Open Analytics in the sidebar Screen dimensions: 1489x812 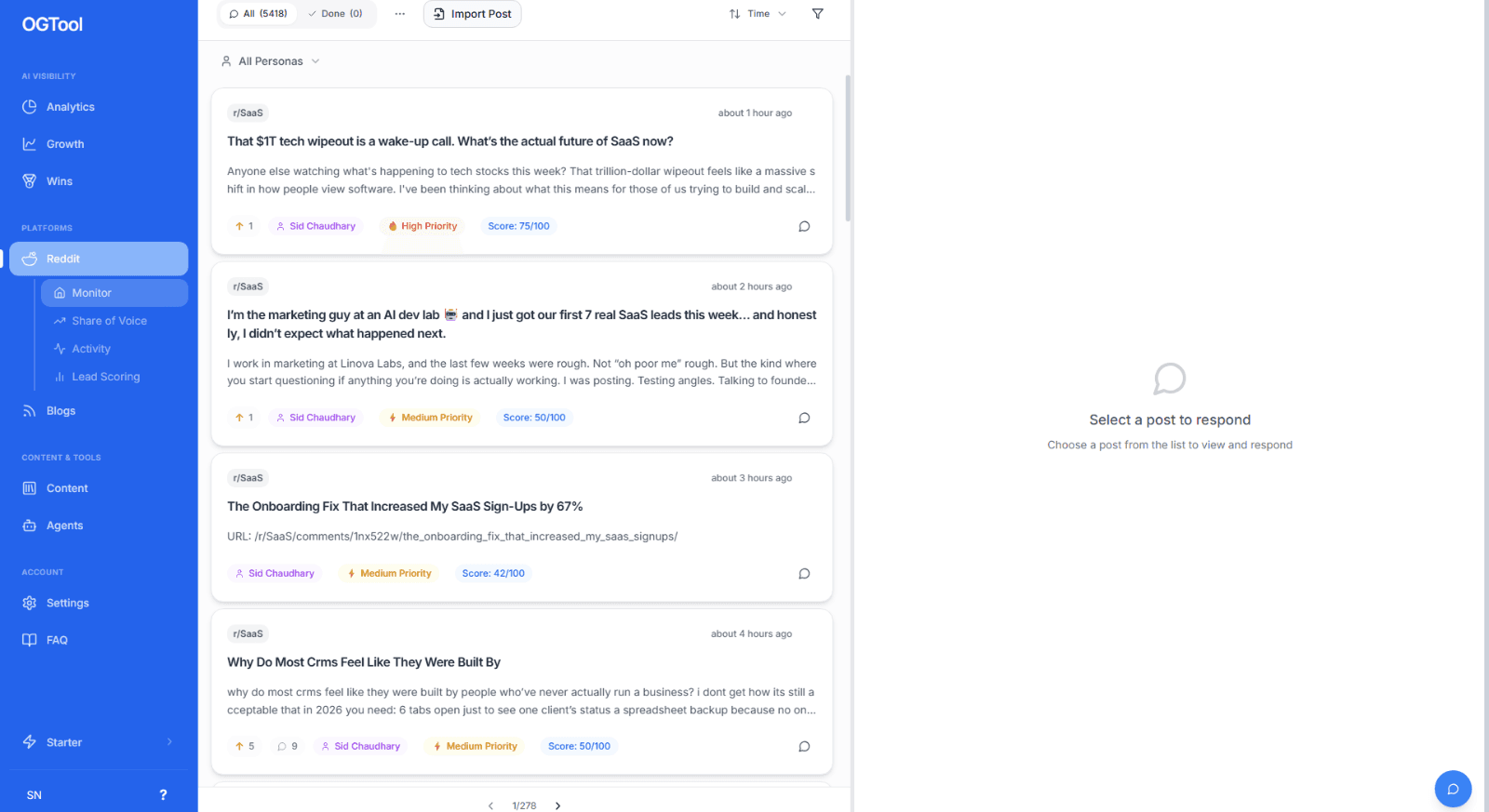(x=71, y=107)
